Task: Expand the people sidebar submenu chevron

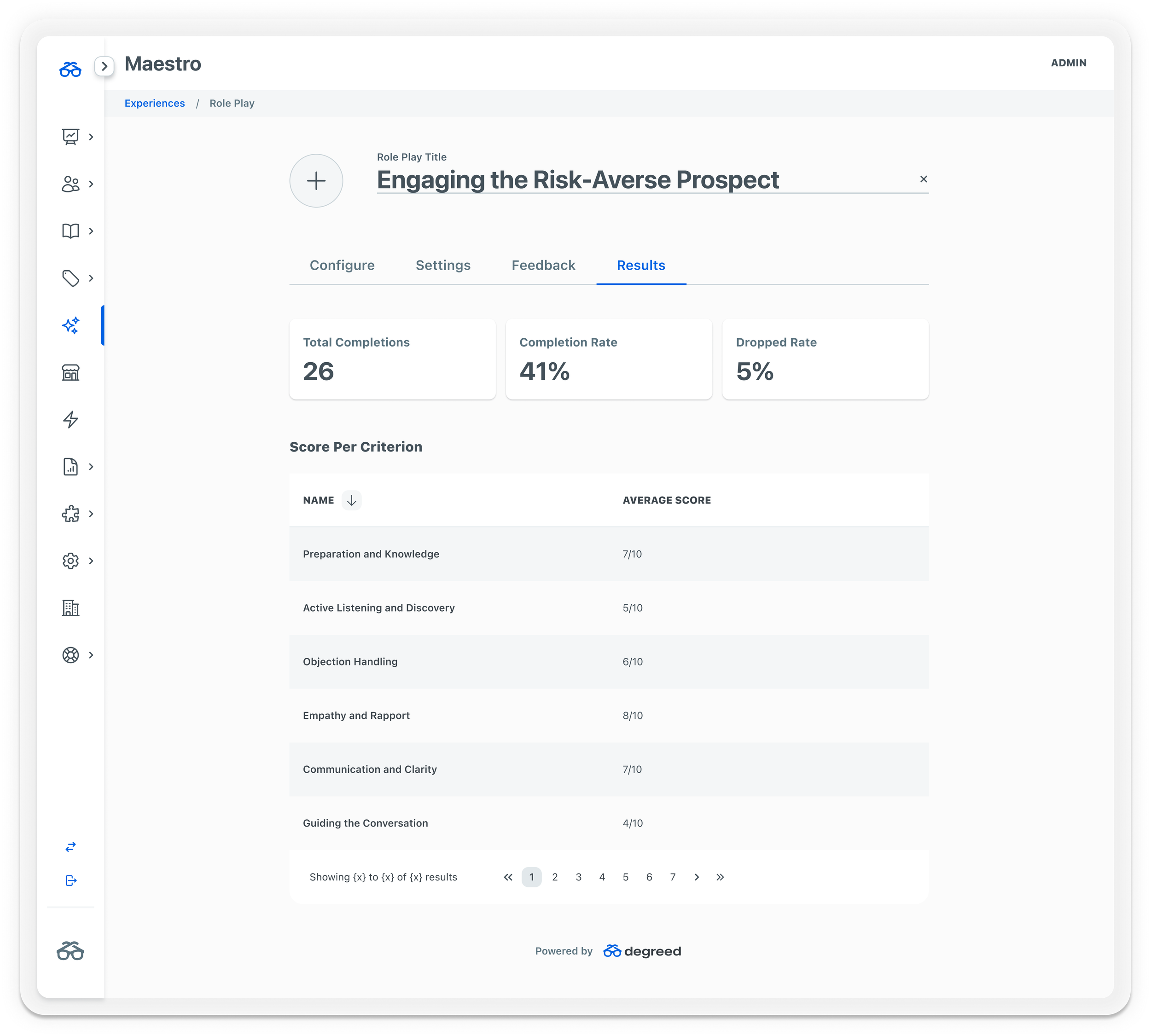Action: tap(91, 185)
